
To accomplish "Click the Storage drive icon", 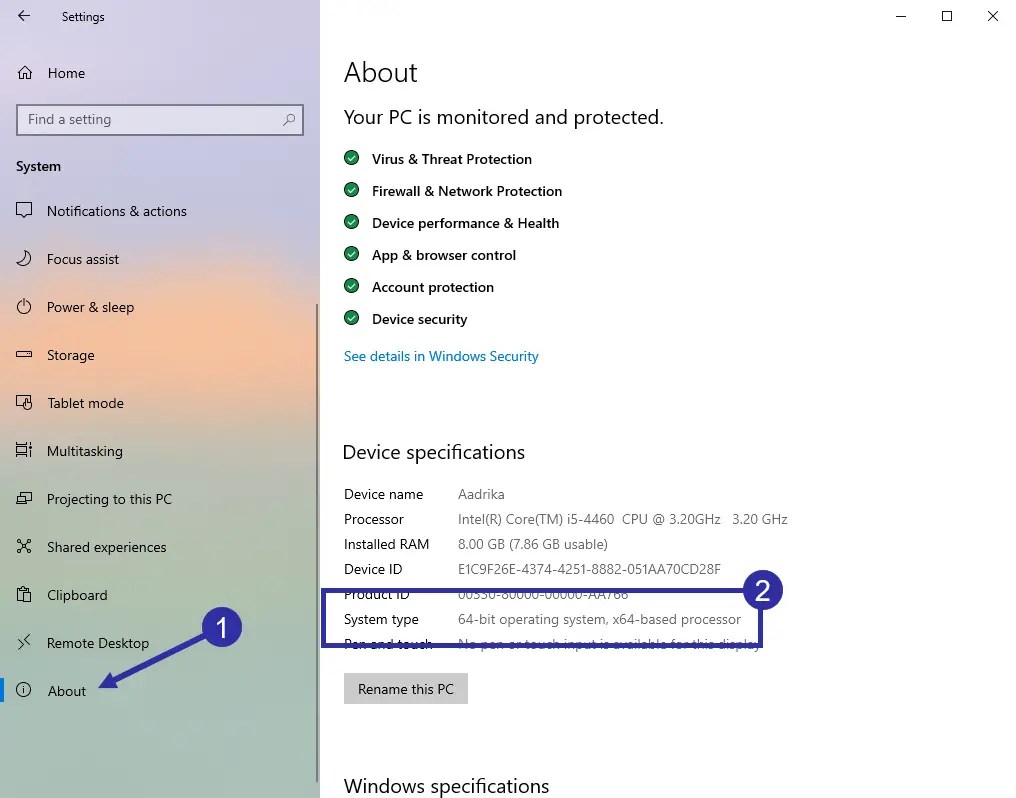I will [x=25, y=355].
